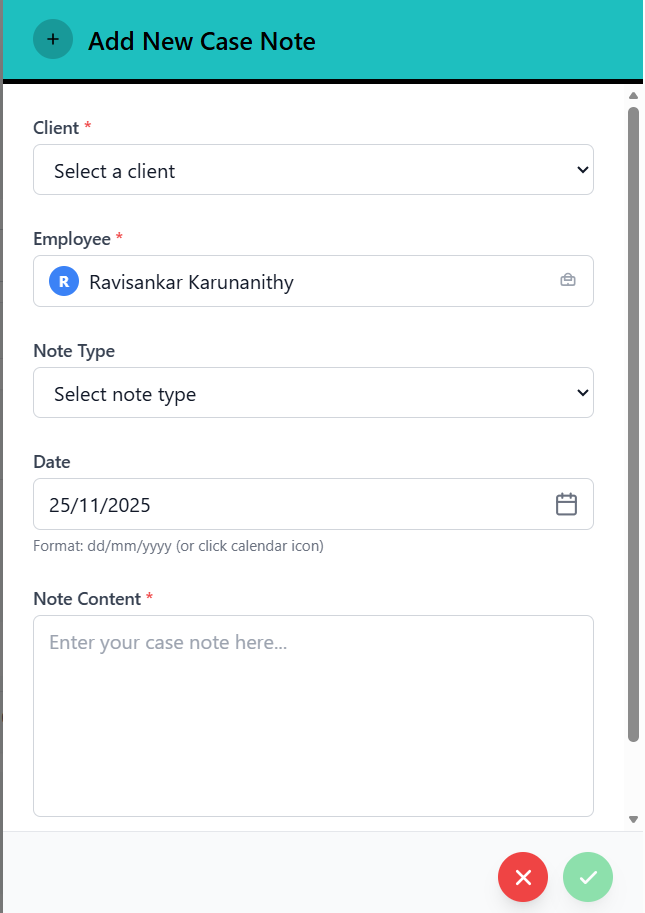Cancel with the red X button
The width and height of the screenshot is (645, 913).
523,877
